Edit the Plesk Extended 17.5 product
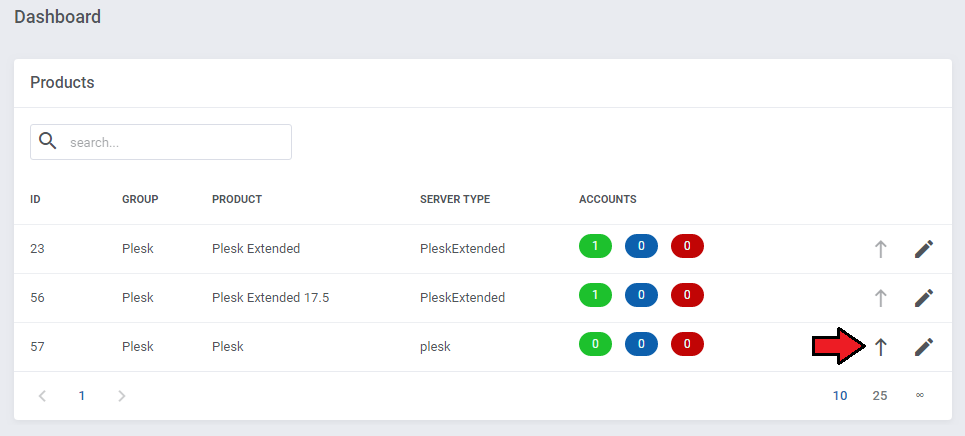The width and height of the screenshot is (965, 436). (x=924, y=298)
